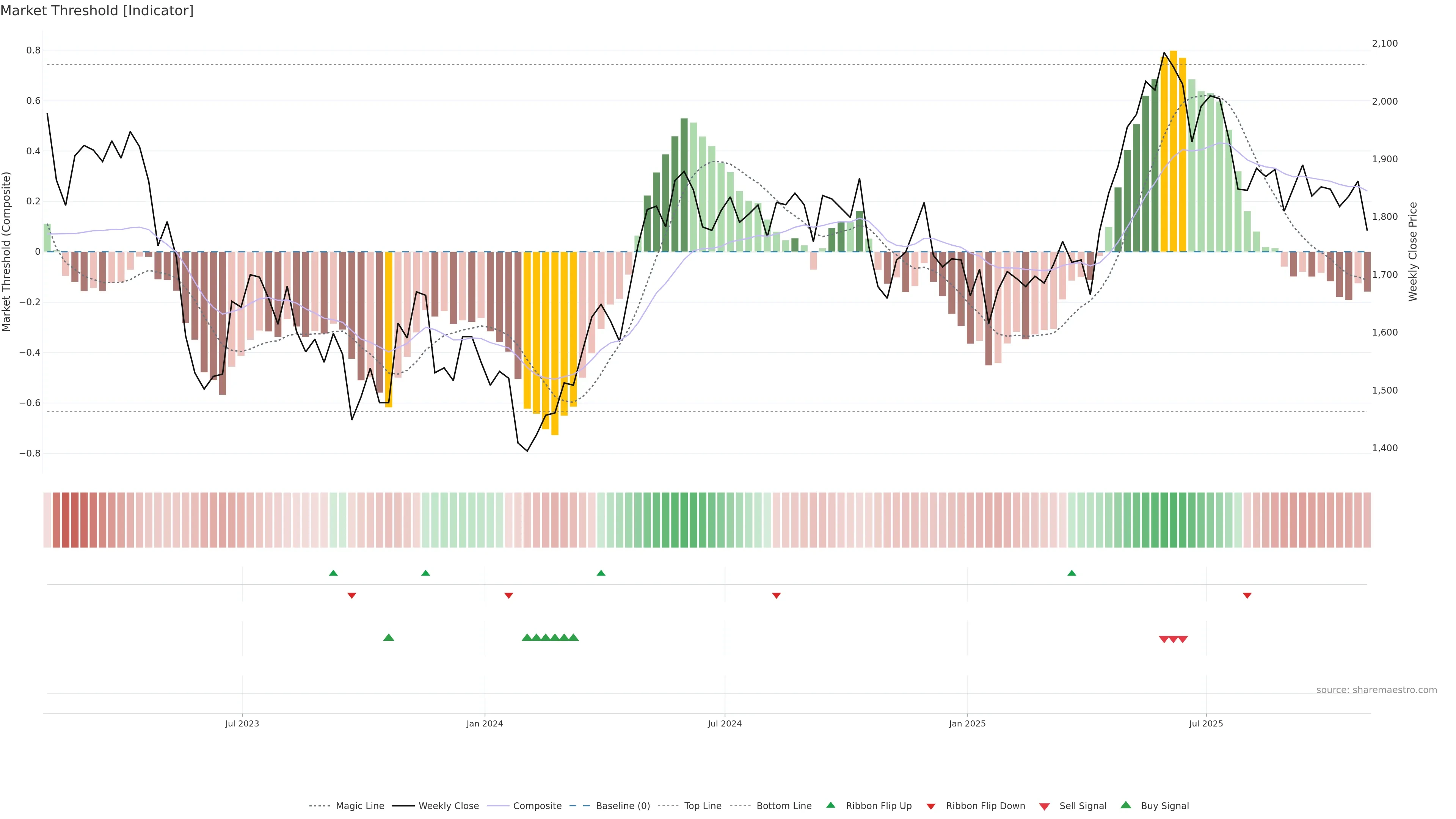This screenshot has width=1456, height=819.
Task: Click the ribbon flip down marker after Jul 2024
Action: point(776,596)
